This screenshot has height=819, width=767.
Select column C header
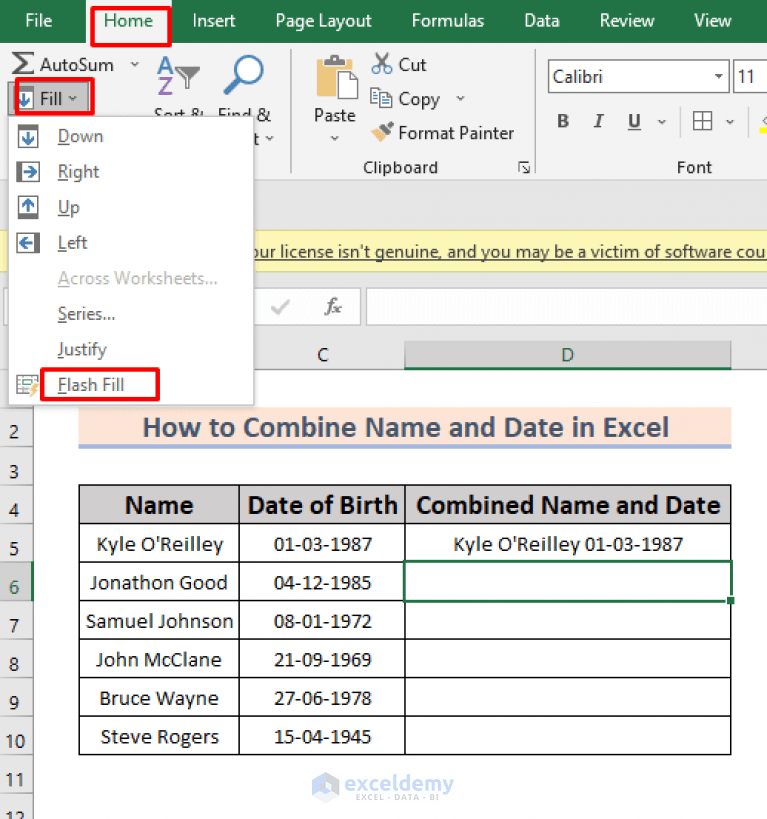323,355
